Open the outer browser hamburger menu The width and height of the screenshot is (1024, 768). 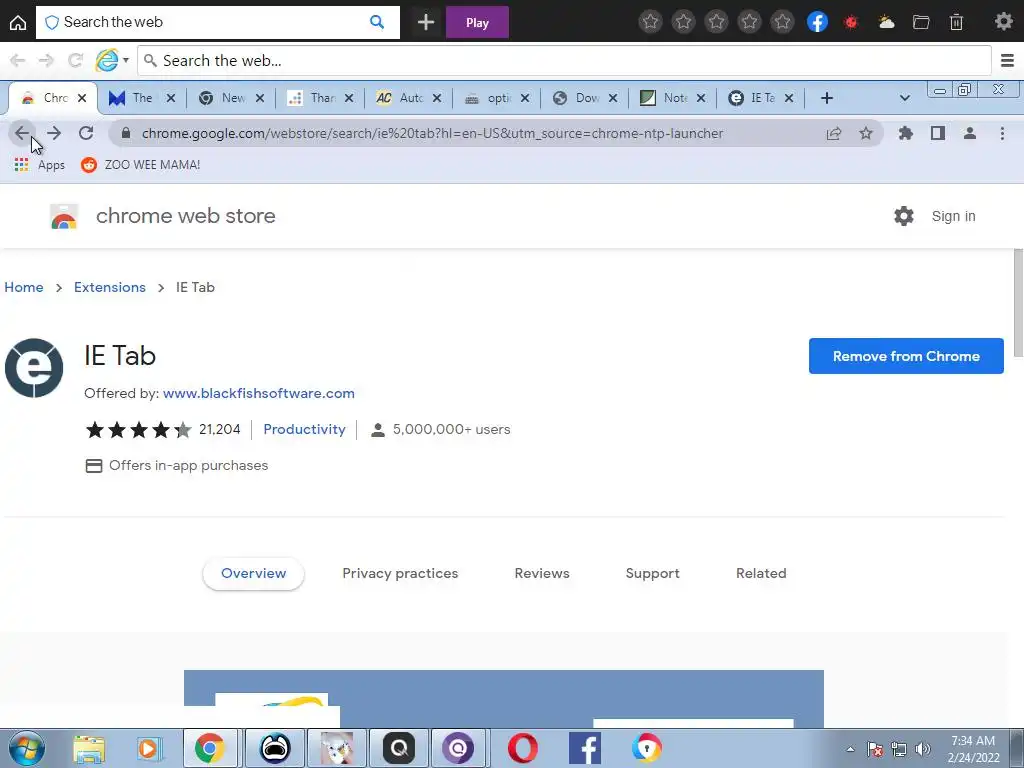1007,61
